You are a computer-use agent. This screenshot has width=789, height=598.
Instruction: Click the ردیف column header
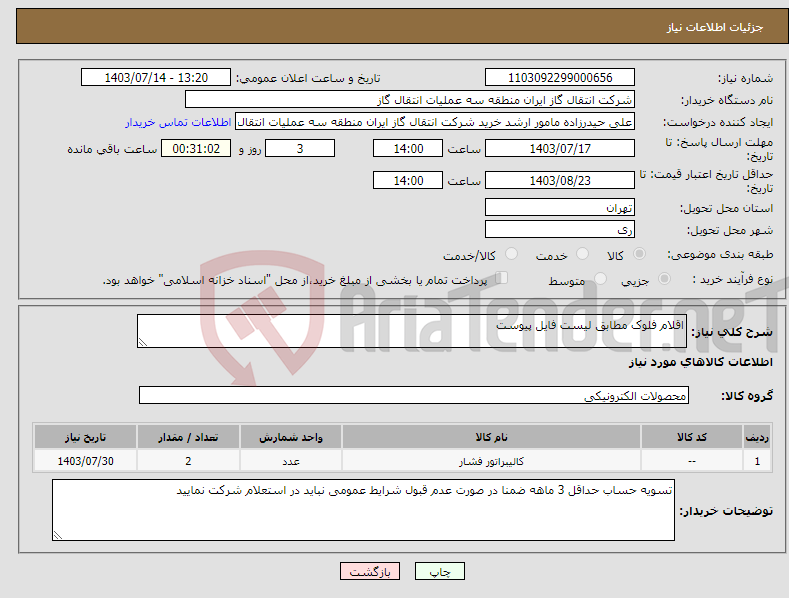pyautogui.click(x=757, y=437)
